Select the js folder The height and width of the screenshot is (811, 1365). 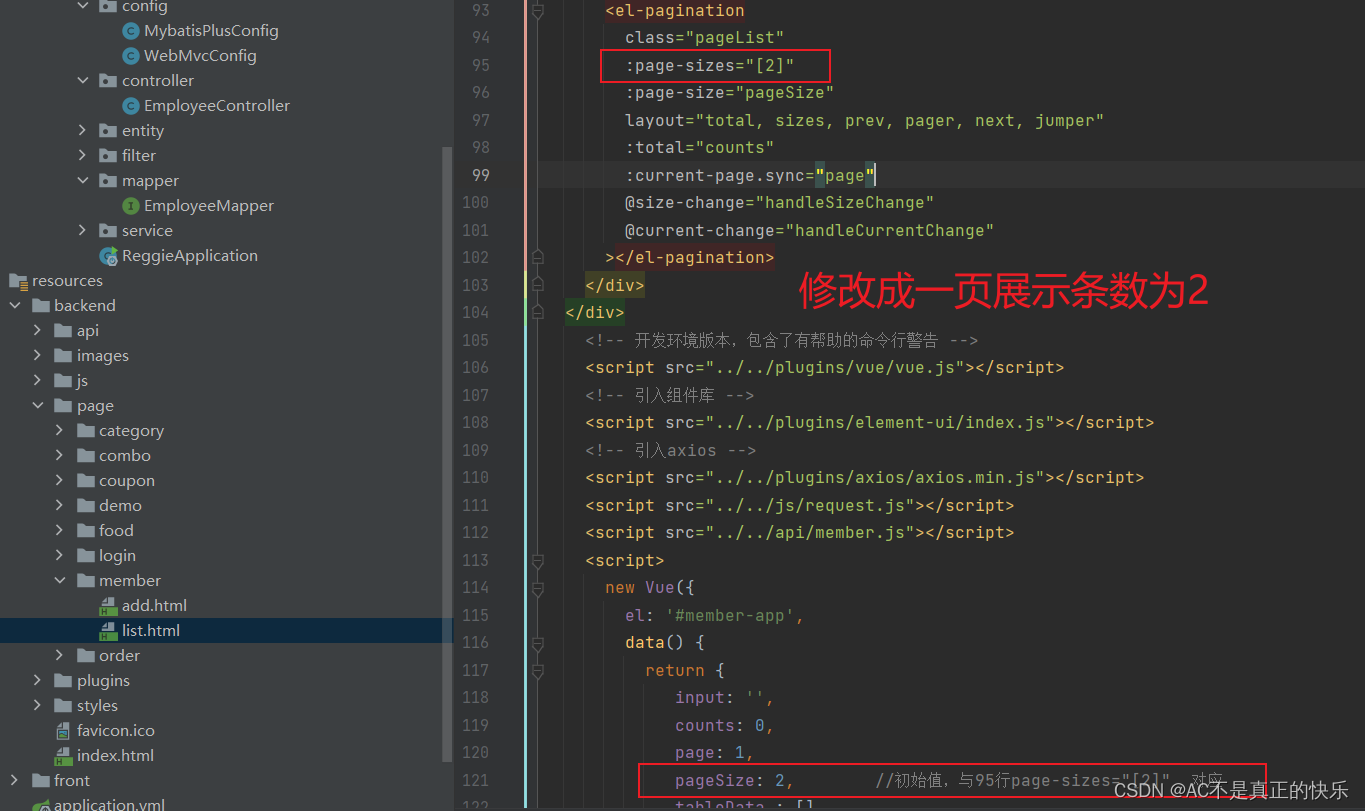[82, 381]
